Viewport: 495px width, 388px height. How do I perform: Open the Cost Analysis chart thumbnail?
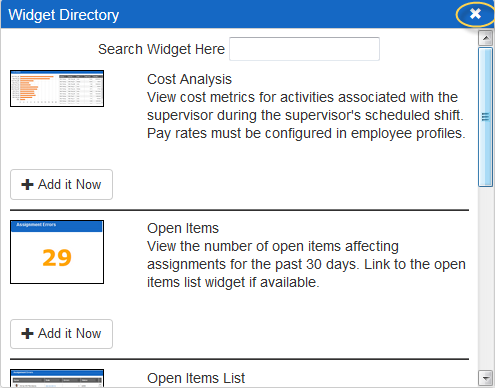click(57, 88)
